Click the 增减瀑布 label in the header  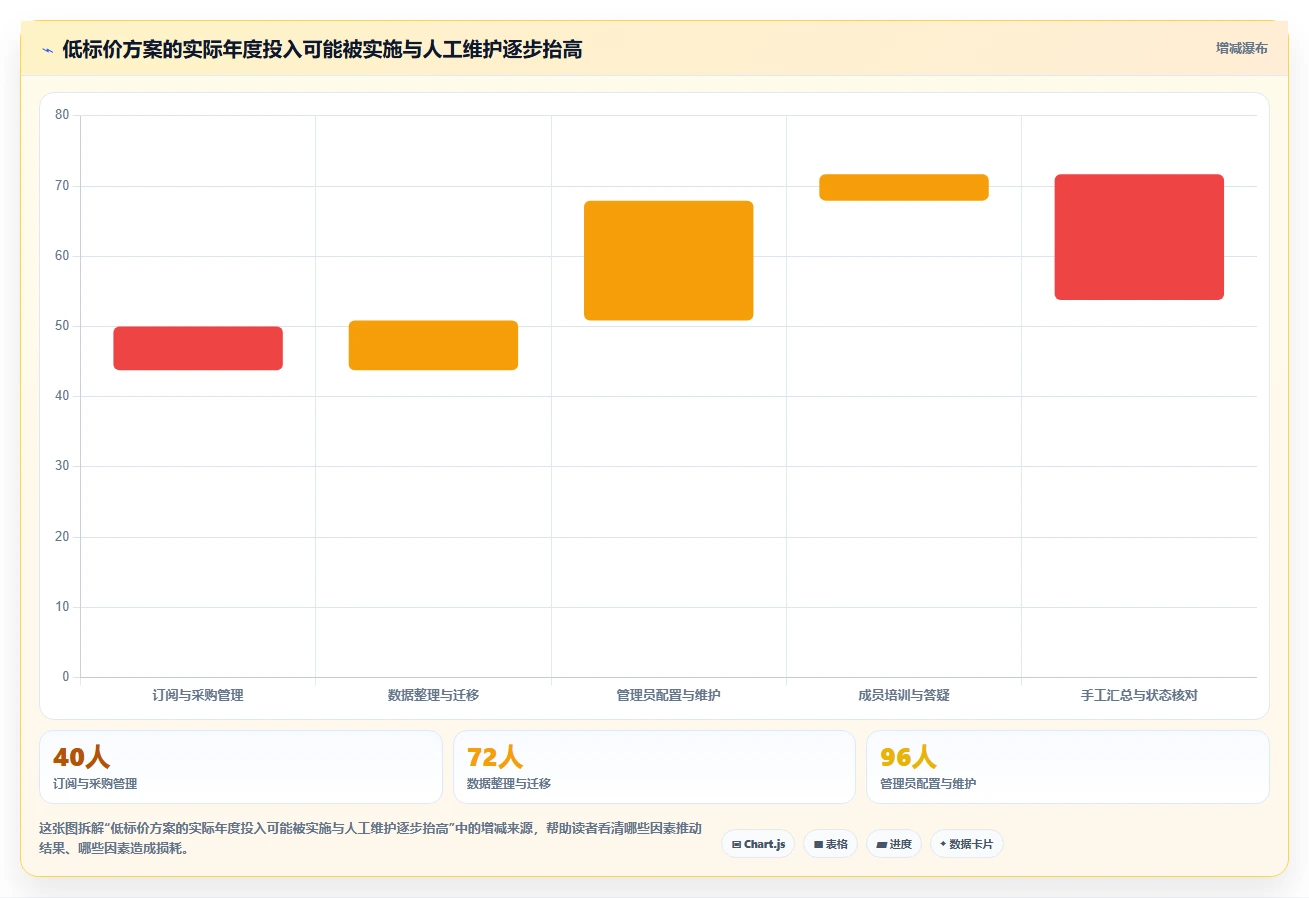tap(1241, 48)
